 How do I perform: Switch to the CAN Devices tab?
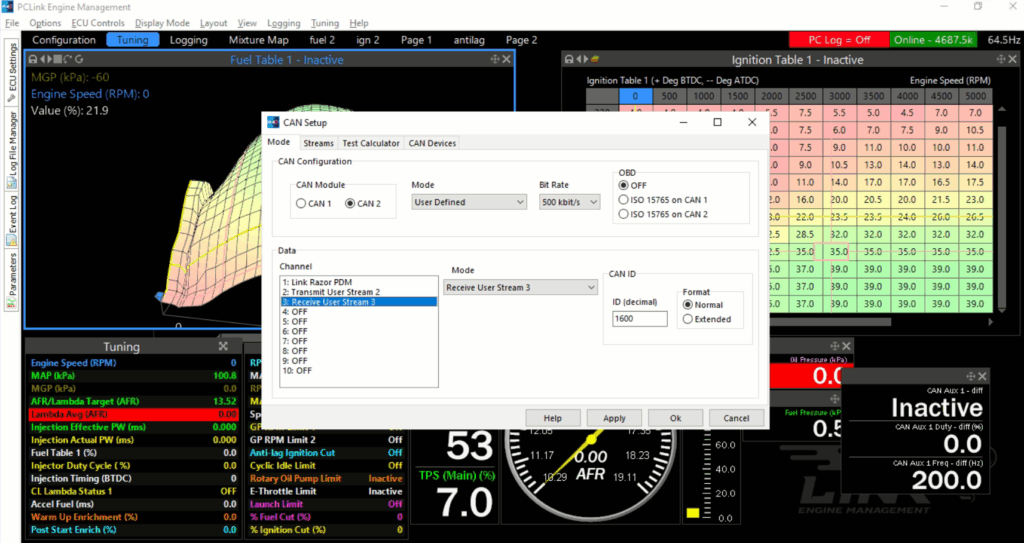[432, 143]
